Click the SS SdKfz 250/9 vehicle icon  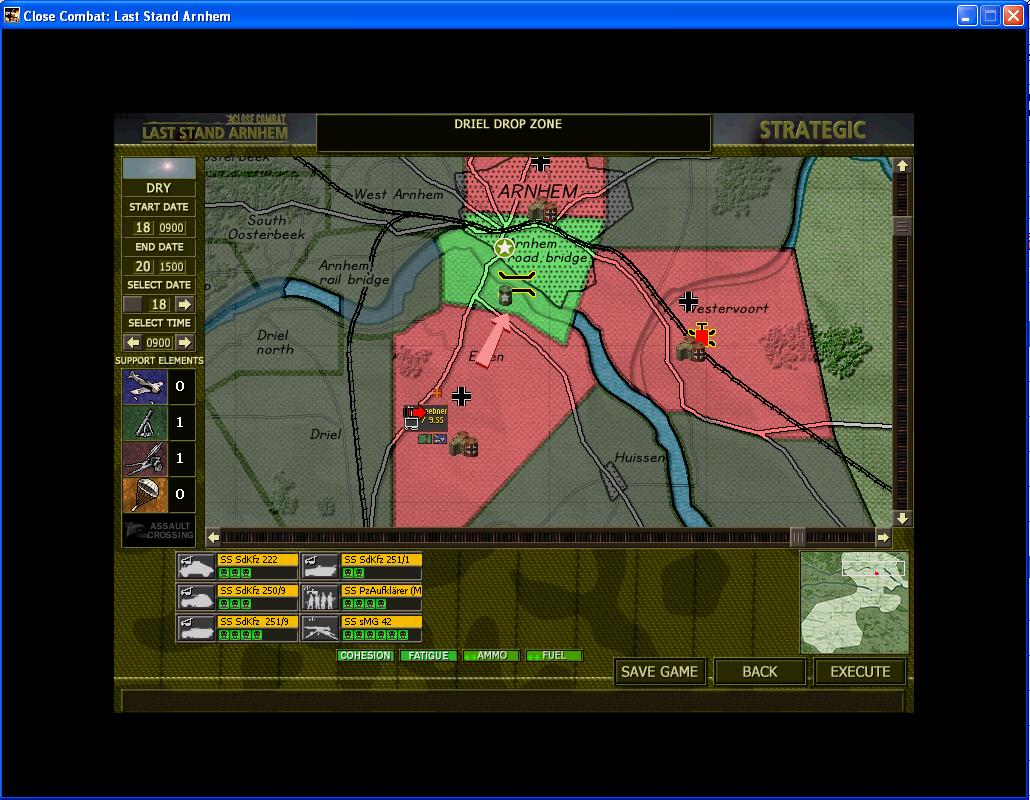pyautogui.click(x=196, y=597)
